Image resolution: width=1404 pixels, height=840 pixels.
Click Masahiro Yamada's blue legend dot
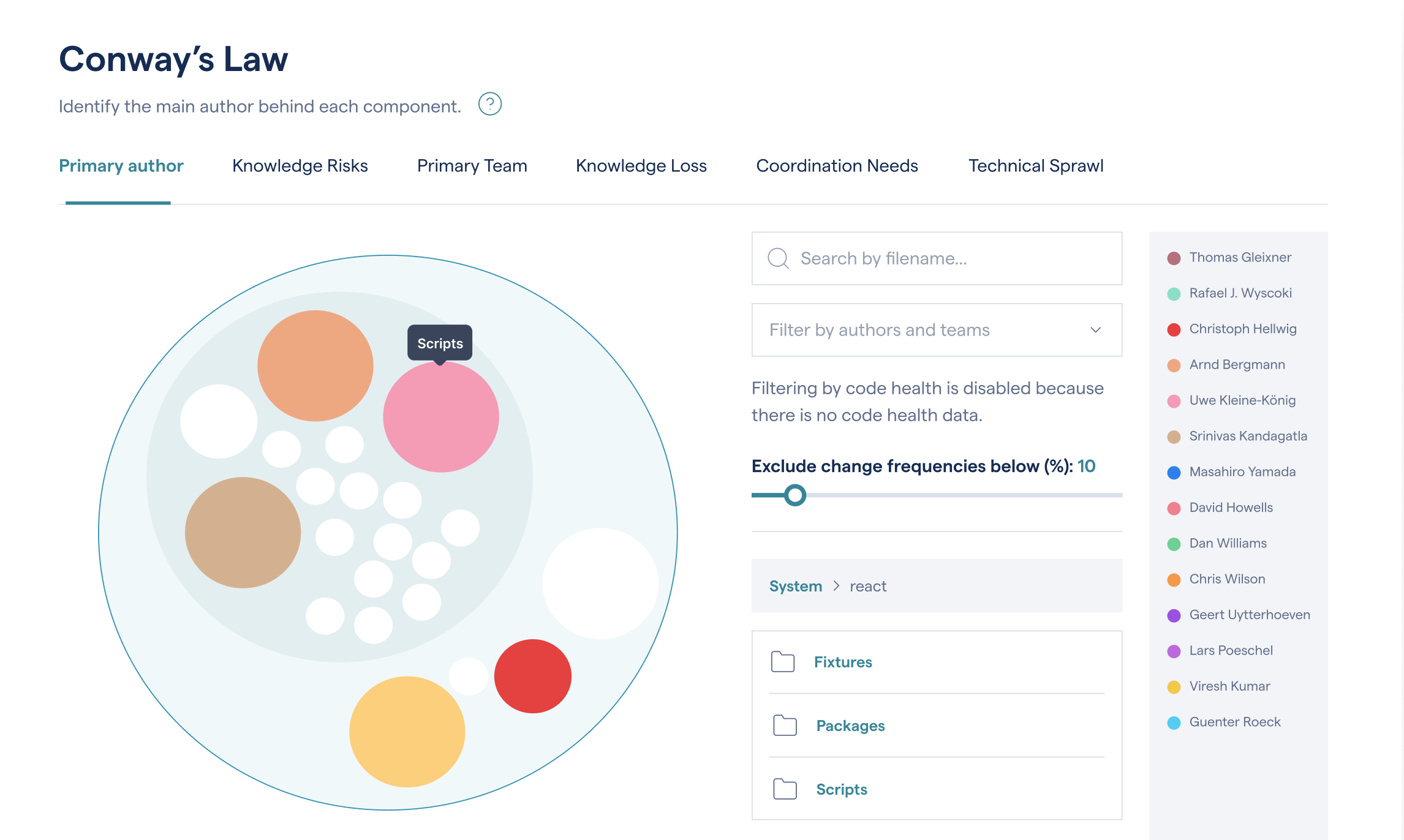tap(1174, 471)
